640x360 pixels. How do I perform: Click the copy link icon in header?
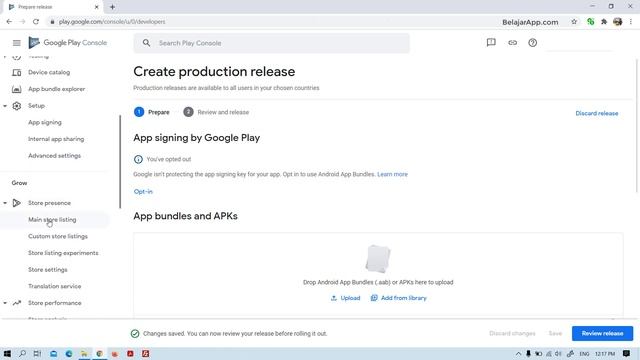point(512,42)
